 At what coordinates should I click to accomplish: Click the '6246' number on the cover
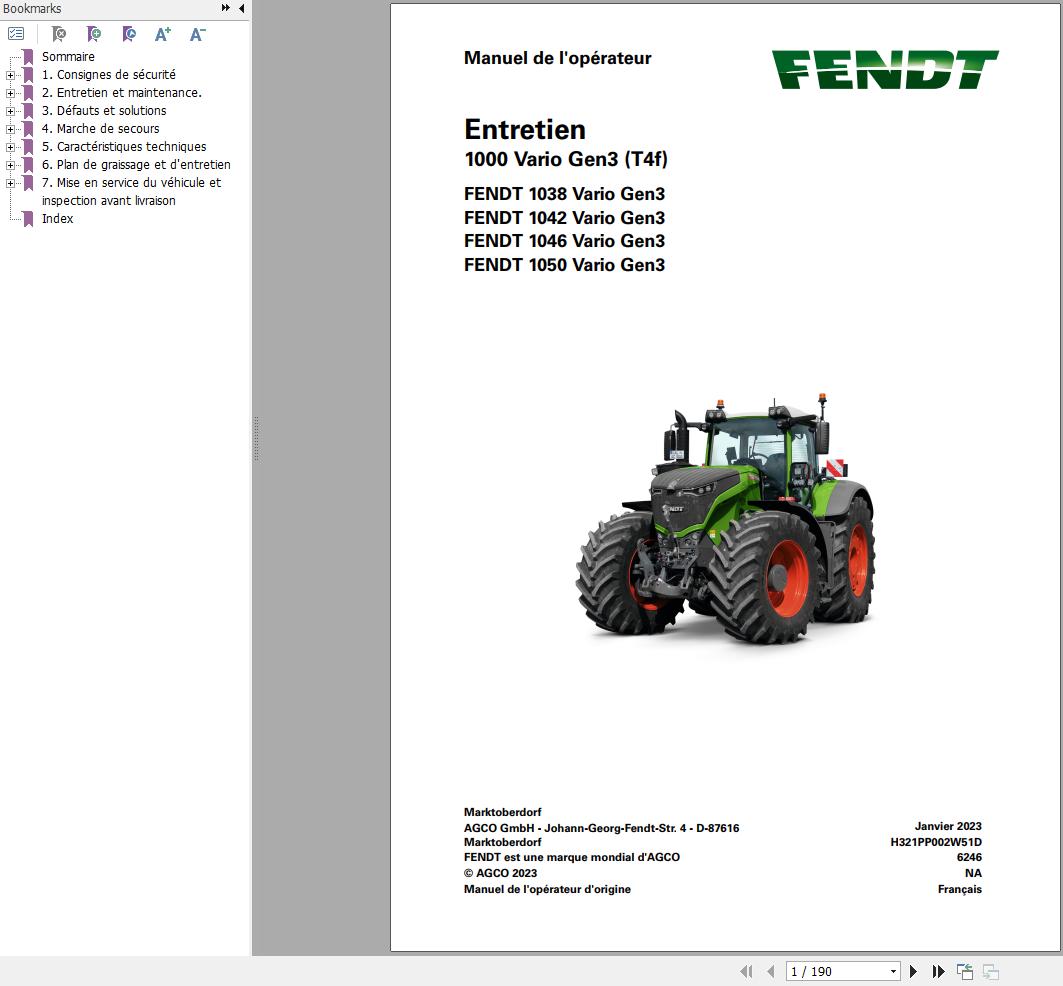tap(969, 857)
